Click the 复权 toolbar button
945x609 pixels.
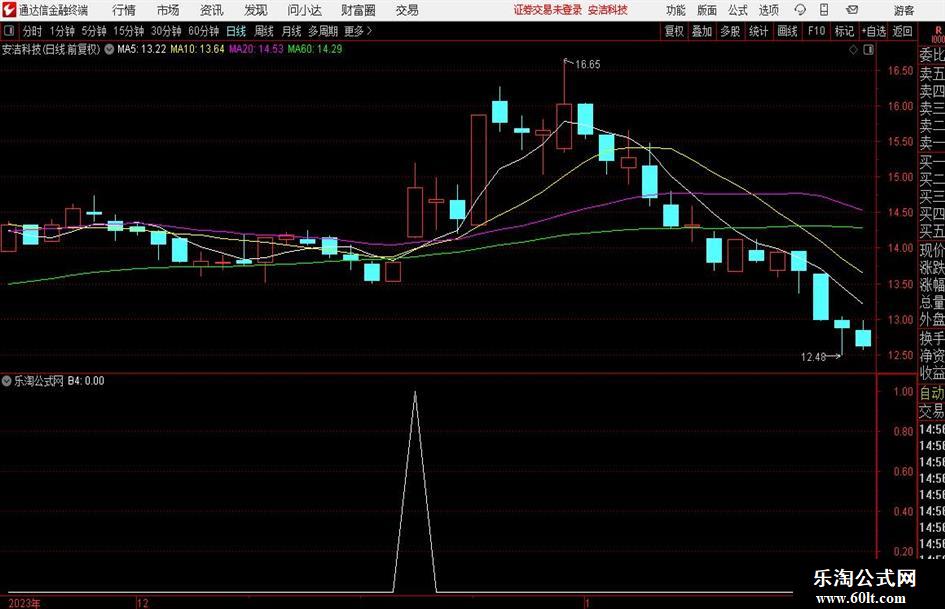pos(674,31)
